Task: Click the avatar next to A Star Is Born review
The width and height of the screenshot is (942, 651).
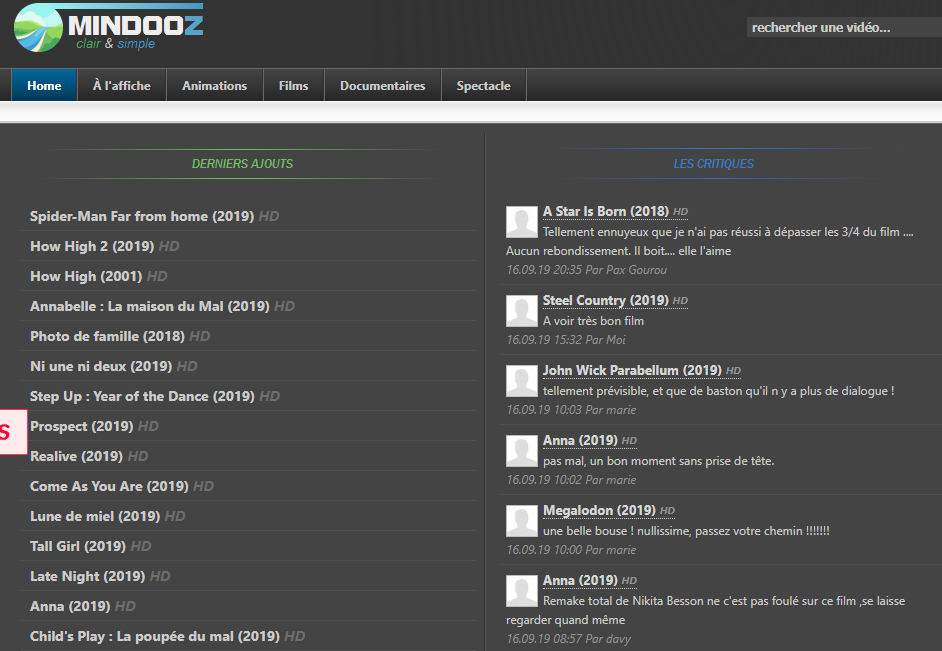Action: point(521,222)
